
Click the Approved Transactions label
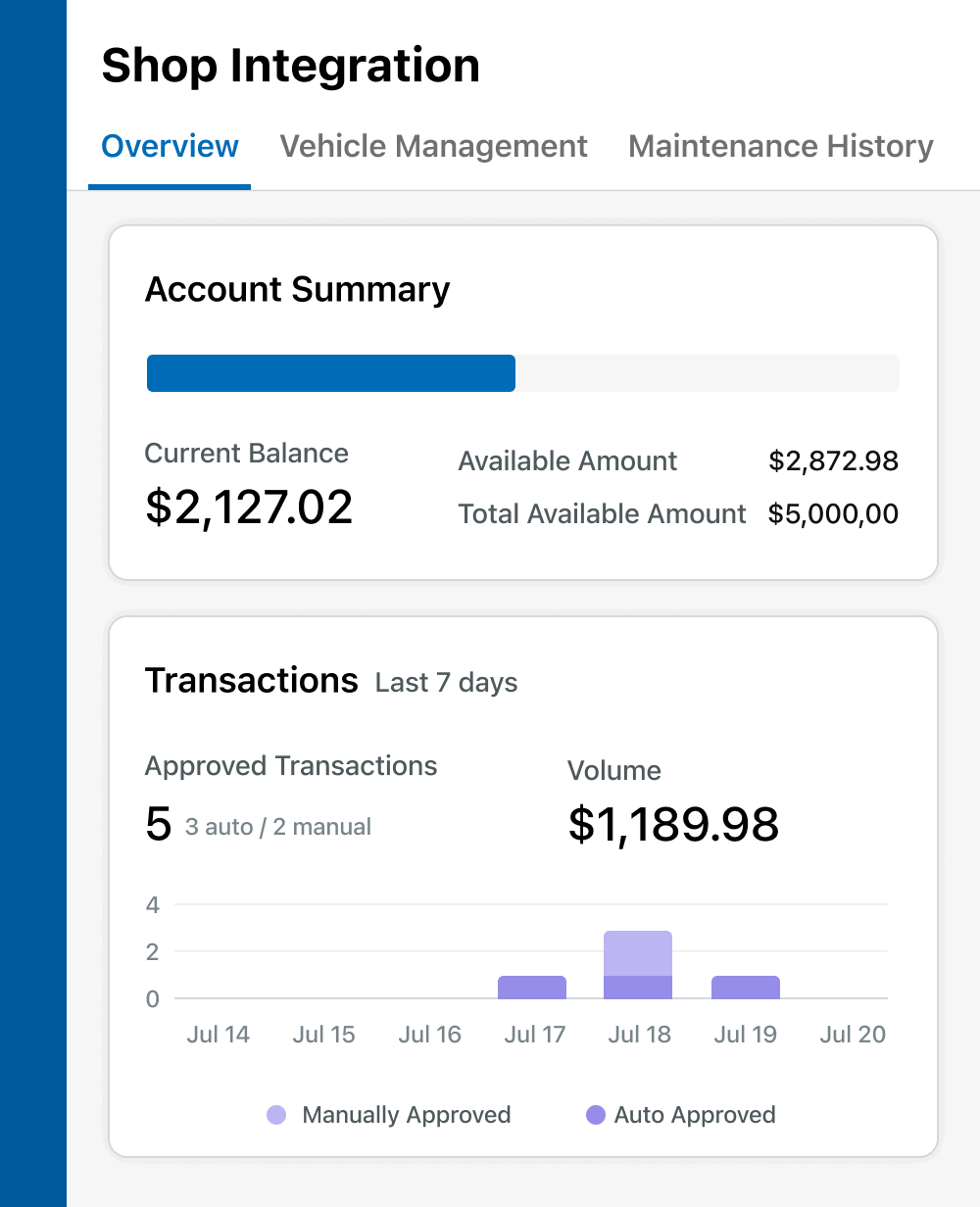[x=291, y=766]
